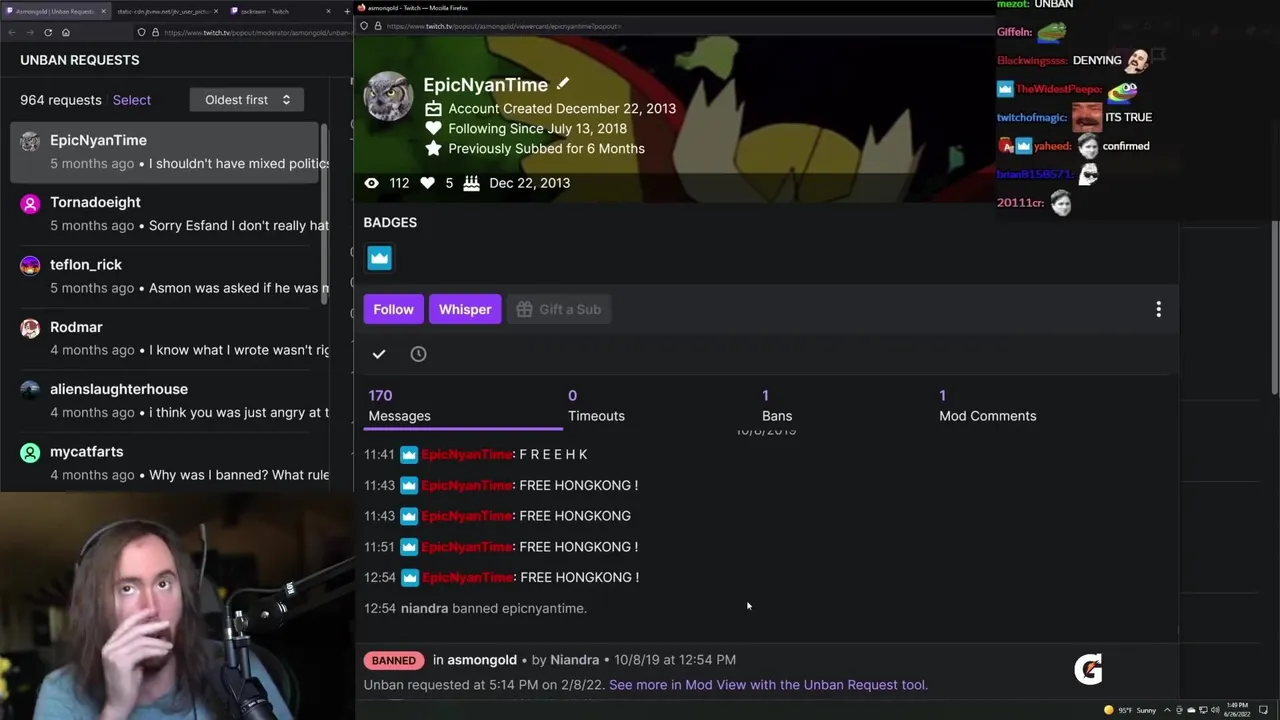Open a new browser tab
This screenshot has height=720, width=1280.
pyautogui.click(x=347, y=11)
